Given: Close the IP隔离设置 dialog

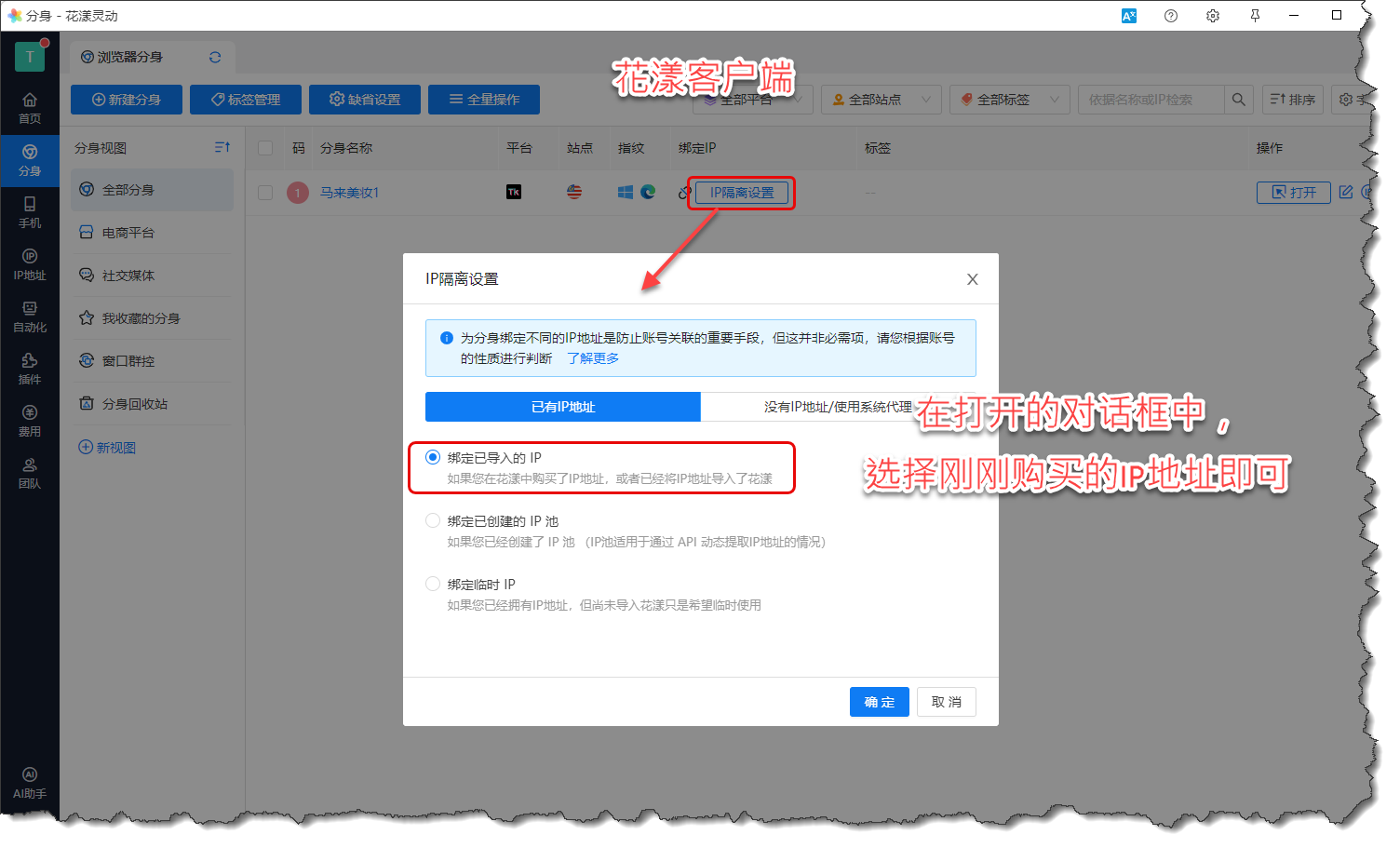Looking at the screenshot, I should pos(972,279).
